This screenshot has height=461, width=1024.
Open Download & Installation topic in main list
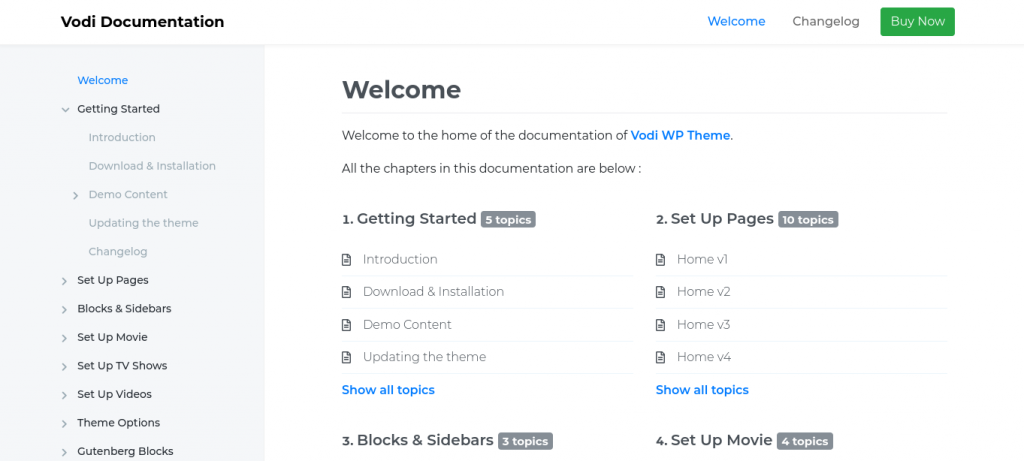click(x=434, y=292)
